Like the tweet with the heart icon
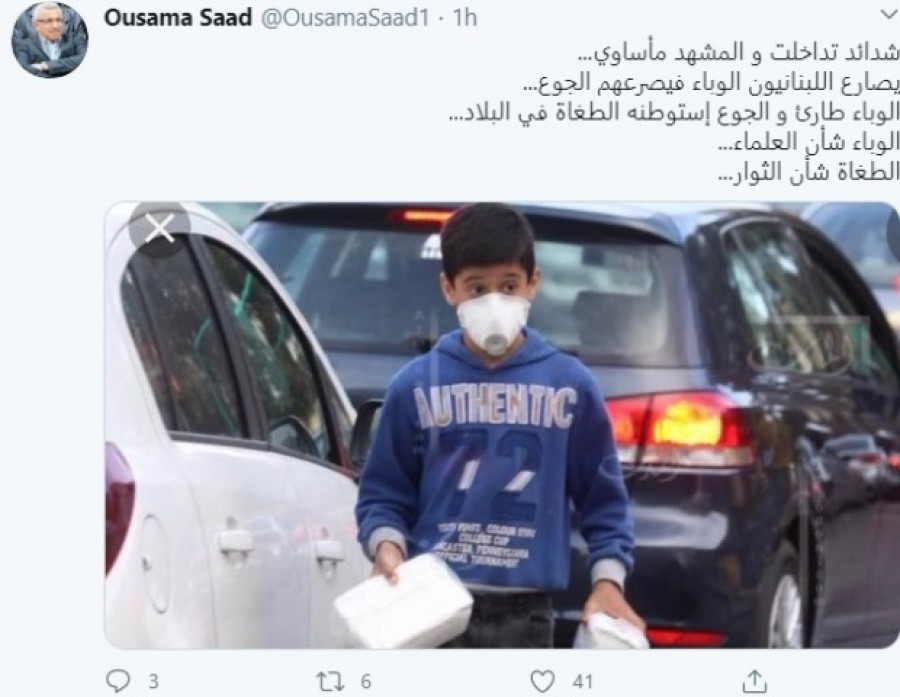 [542, 681]
